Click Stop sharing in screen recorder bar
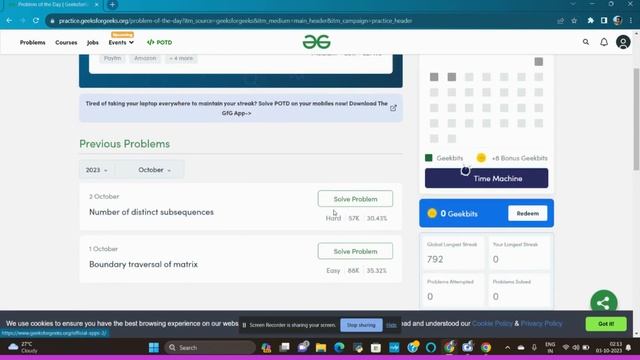The width and height of the screenshot is (640, 360). click(361, 325)
